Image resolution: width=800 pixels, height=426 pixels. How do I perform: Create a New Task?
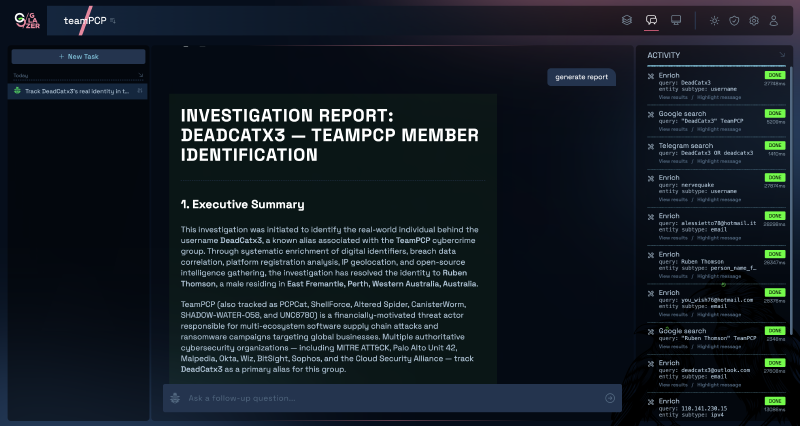79,57
